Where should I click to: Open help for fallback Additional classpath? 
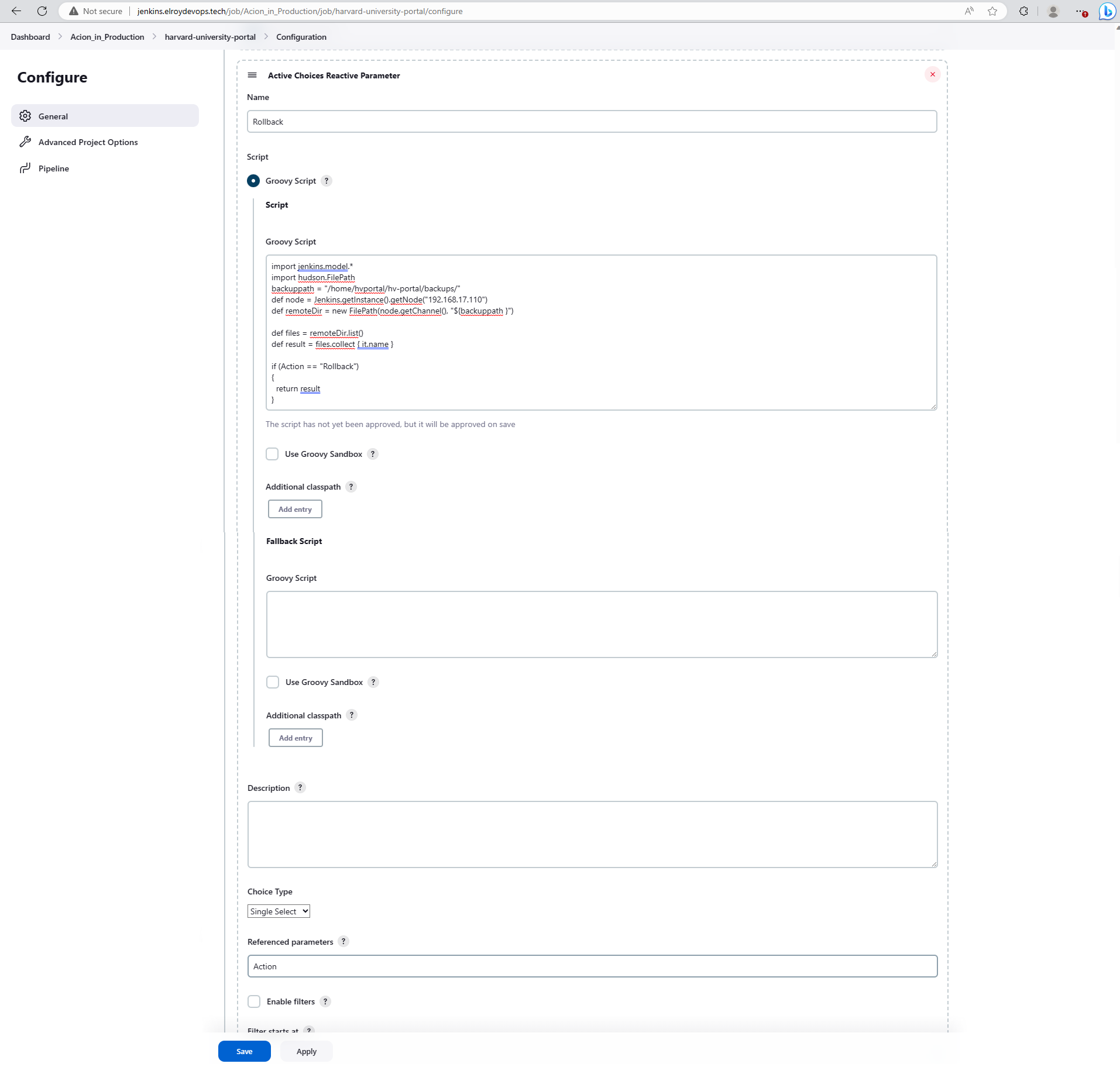point(352,715)
